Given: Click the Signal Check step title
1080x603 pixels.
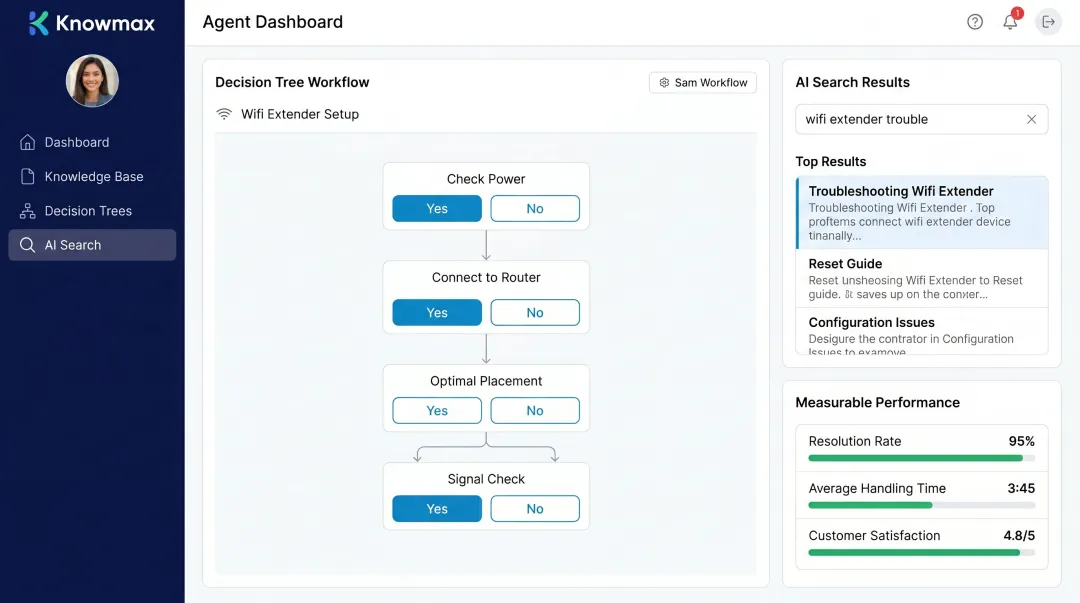Looking at the screenshot, I should [x=486, y=479].
